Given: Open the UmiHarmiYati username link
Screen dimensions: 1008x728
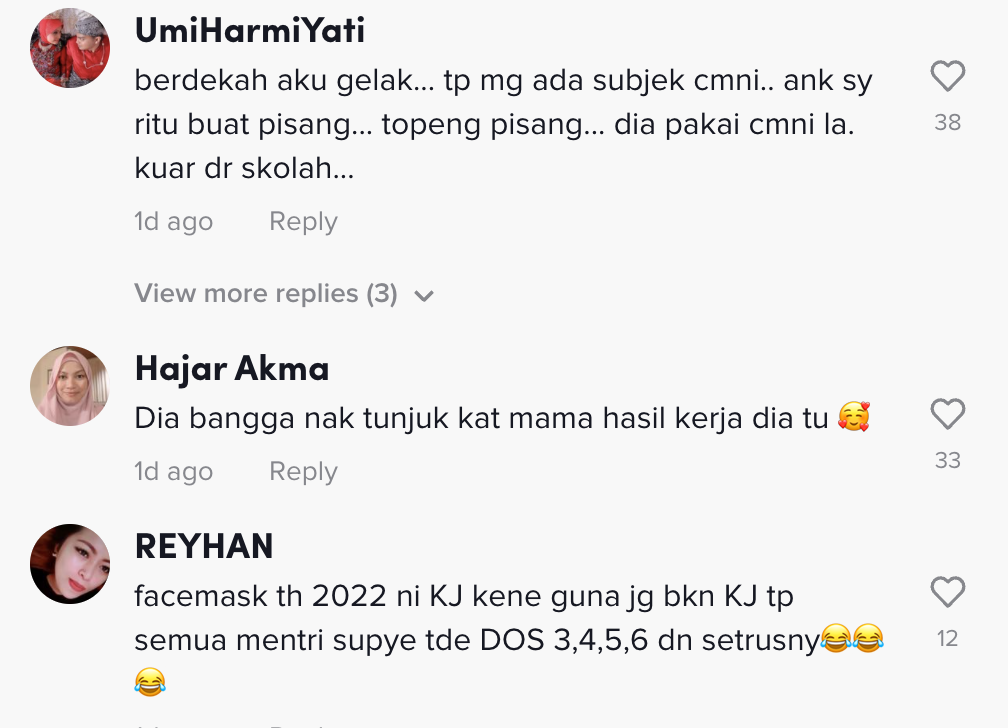Looking at the screenshot, I should [249, 30].
